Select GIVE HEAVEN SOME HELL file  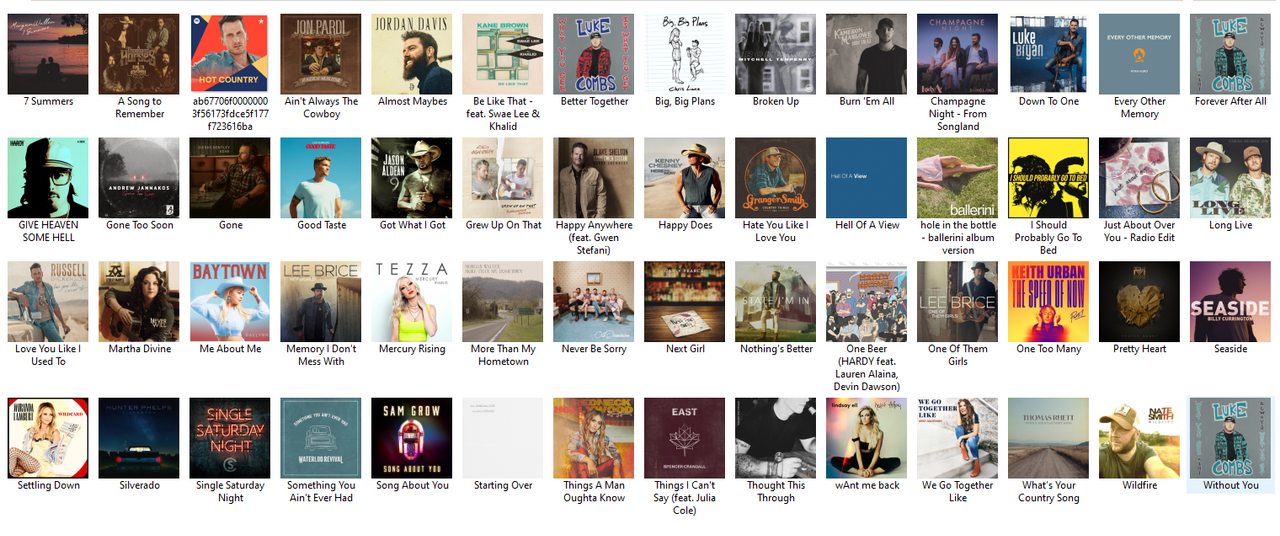[x=48, y=178]
